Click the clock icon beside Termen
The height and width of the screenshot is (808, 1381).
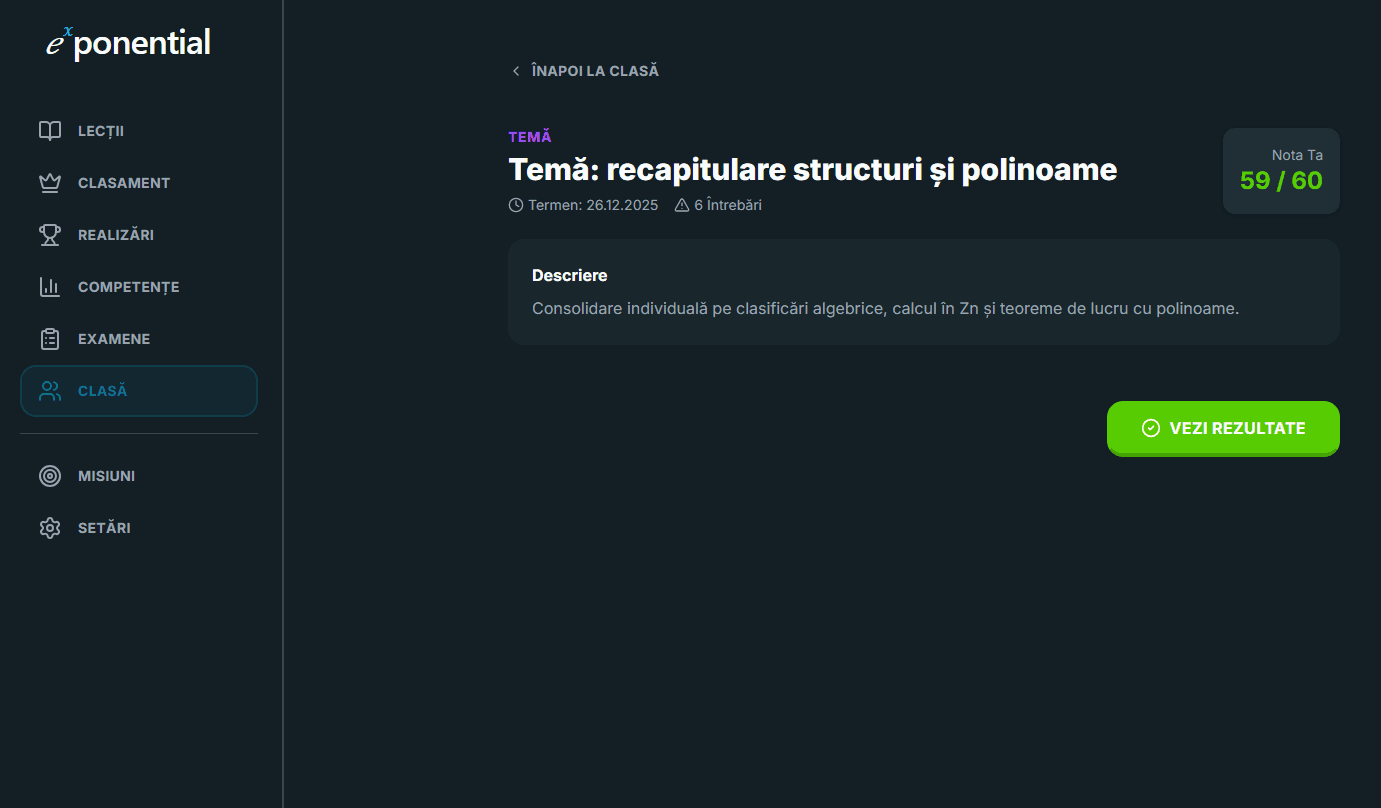click(516, 205)
